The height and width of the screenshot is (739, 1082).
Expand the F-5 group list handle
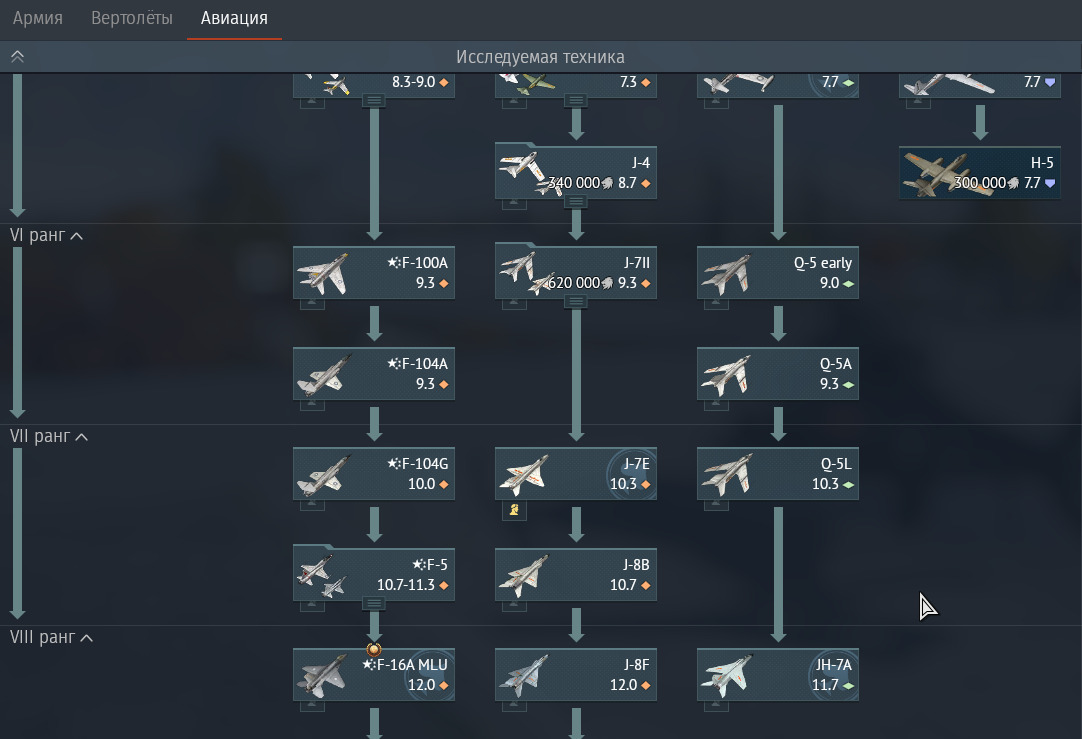374,604
